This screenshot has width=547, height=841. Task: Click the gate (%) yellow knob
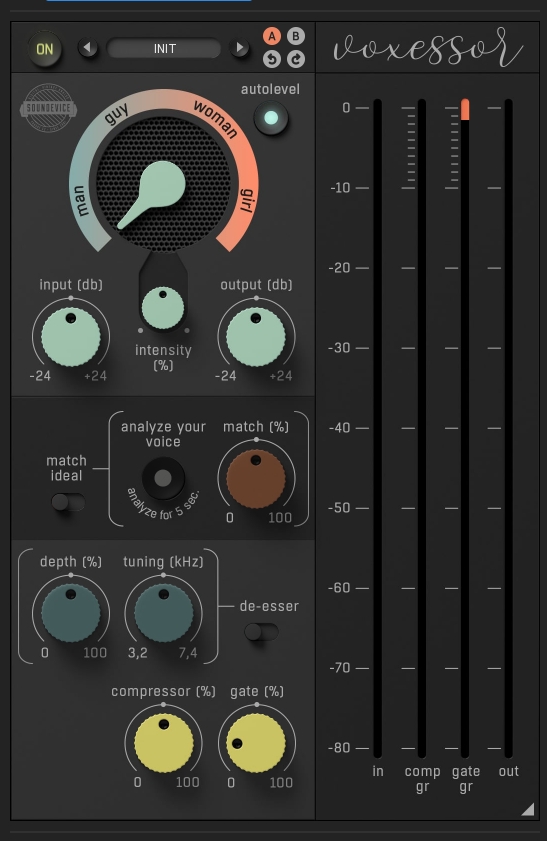(x=256, y=743)
